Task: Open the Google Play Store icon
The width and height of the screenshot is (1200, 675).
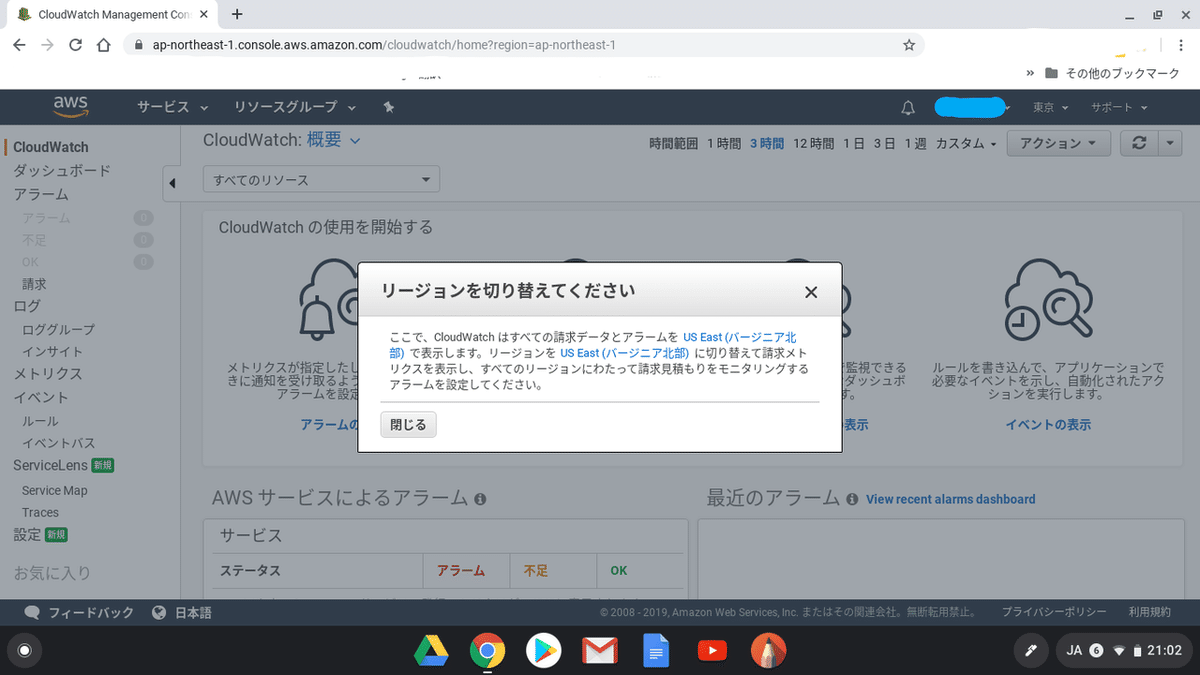Action: point(543,650)
